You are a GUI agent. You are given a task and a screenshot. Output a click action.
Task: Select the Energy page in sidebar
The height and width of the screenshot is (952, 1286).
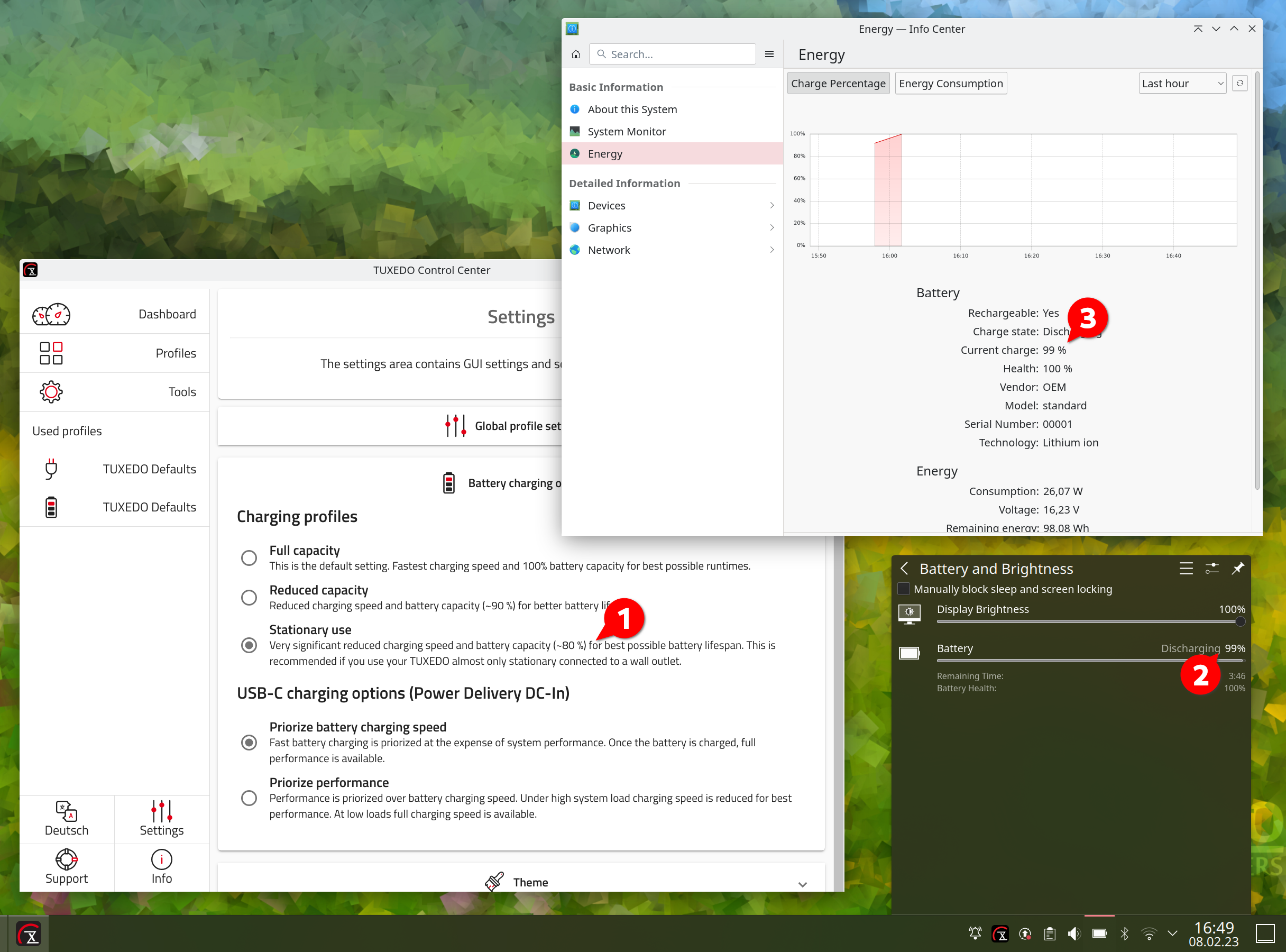(x=673, y=154)
